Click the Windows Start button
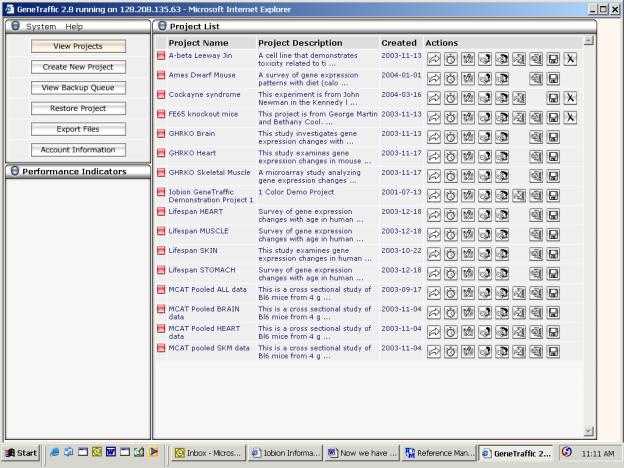This screenshot has height=468, width=624. (x=22, y=453)
